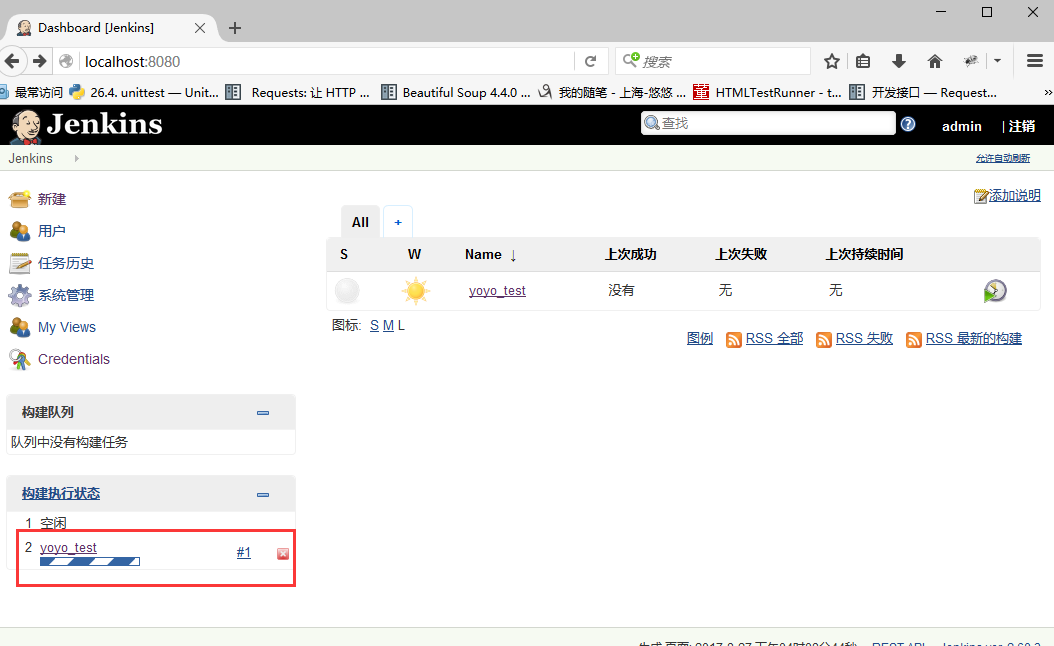The image size is (1054, 646).
Task: Click the search help question icon
Action: click(x=908, y=124)
